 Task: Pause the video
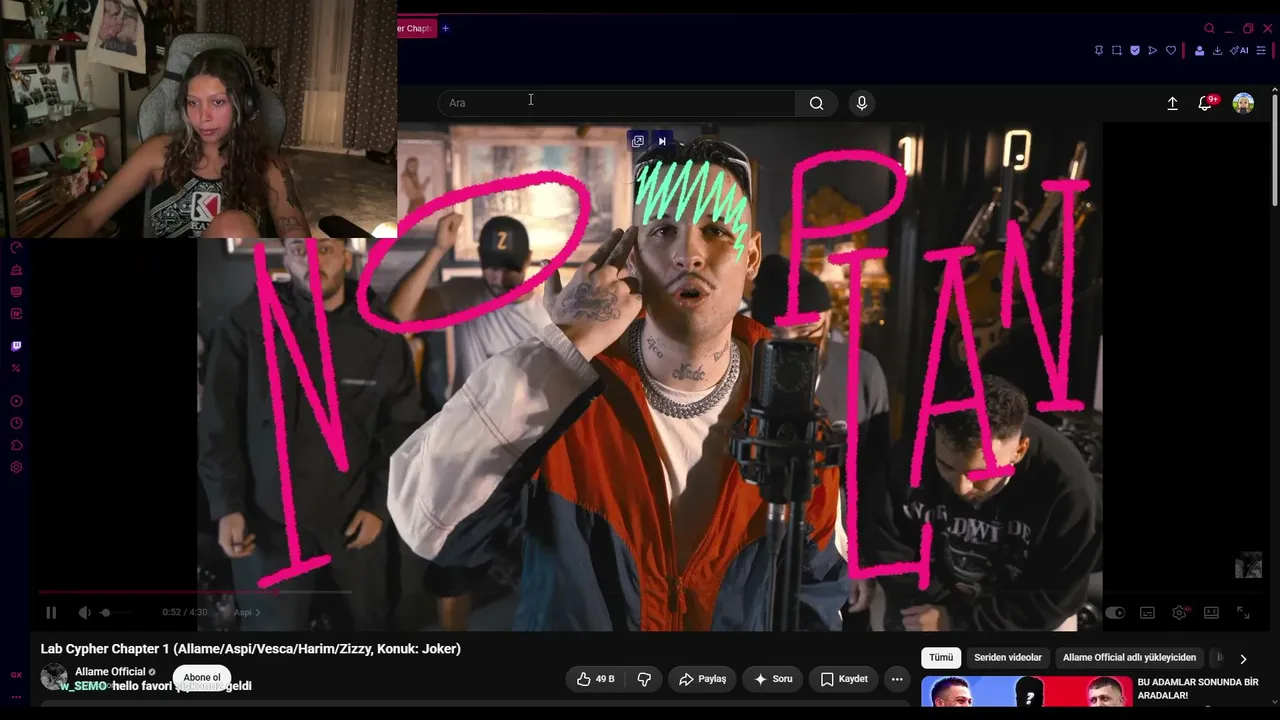pos(51,612)
